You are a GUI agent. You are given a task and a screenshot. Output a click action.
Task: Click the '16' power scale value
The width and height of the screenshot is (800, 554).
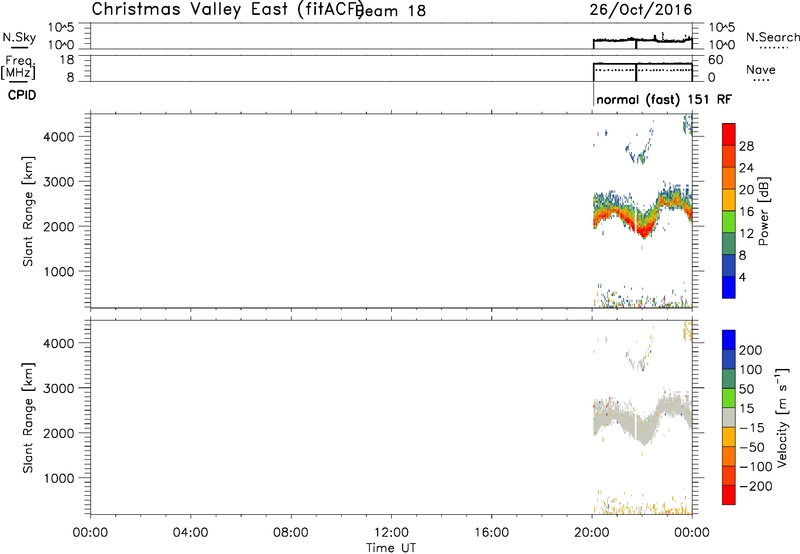point(746,212)
